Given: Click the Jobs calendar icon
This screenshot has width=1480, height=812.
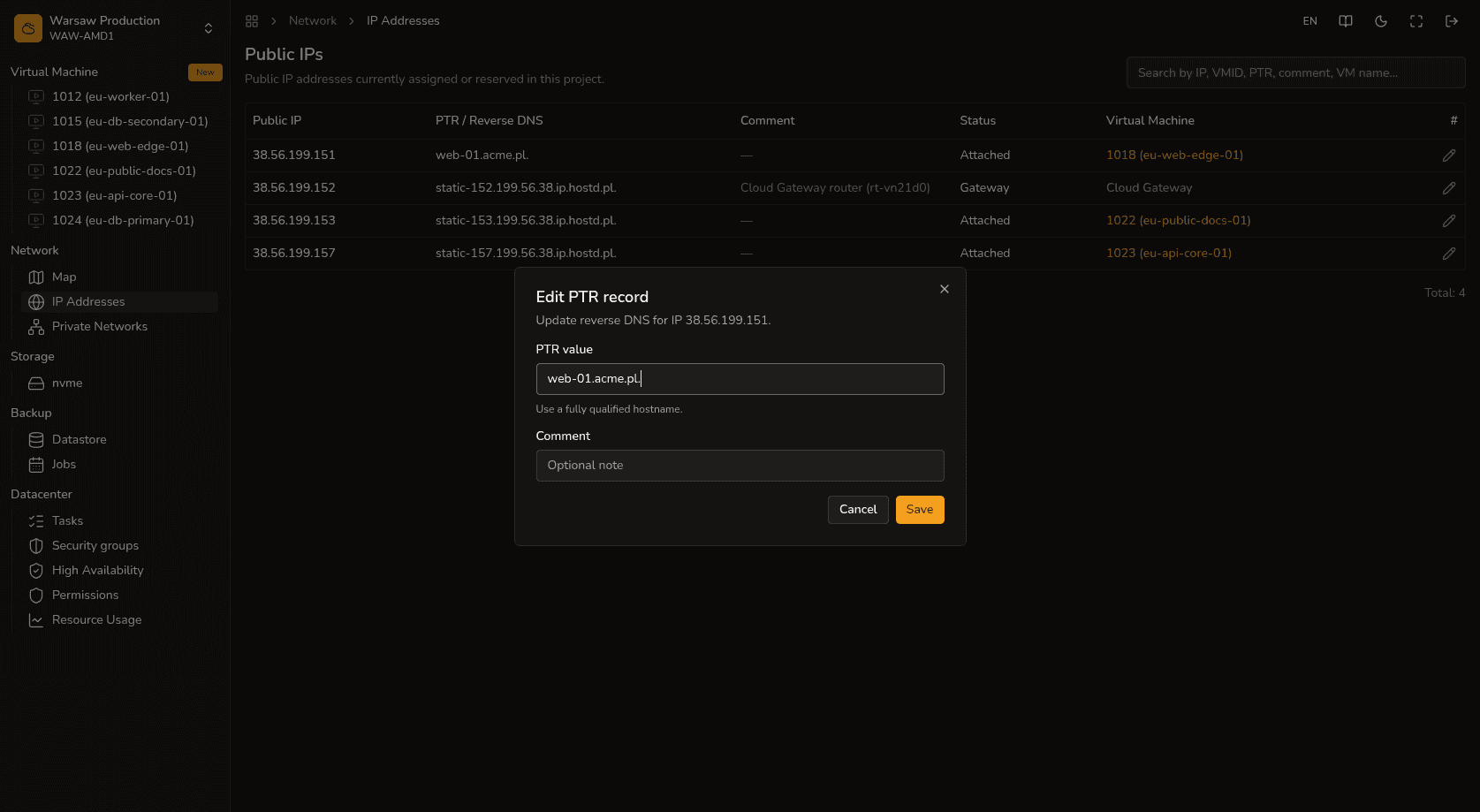Looking at the screenshot, I should pyautogui.click(x=36, y=465).
